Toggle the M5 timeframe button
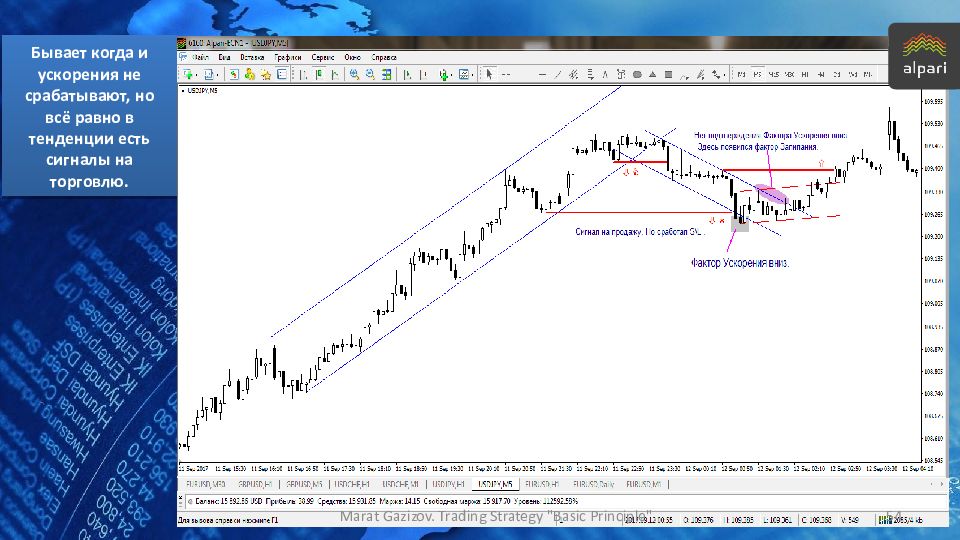960x540 pixels. coord(757,74)
